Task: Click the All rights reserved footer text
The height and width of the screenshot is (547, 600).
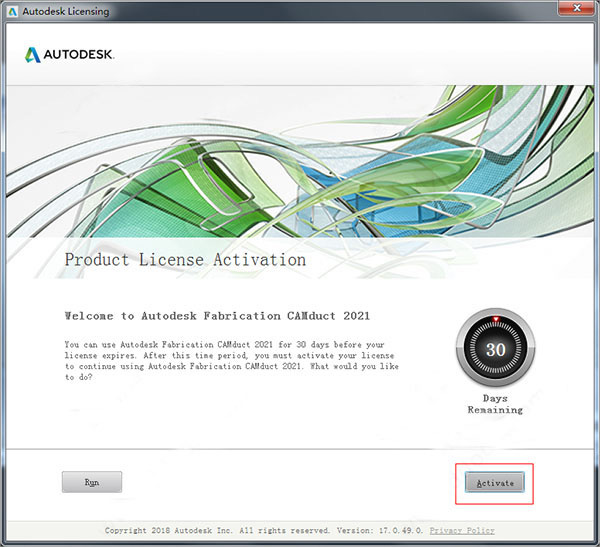Action: point(284,531)
